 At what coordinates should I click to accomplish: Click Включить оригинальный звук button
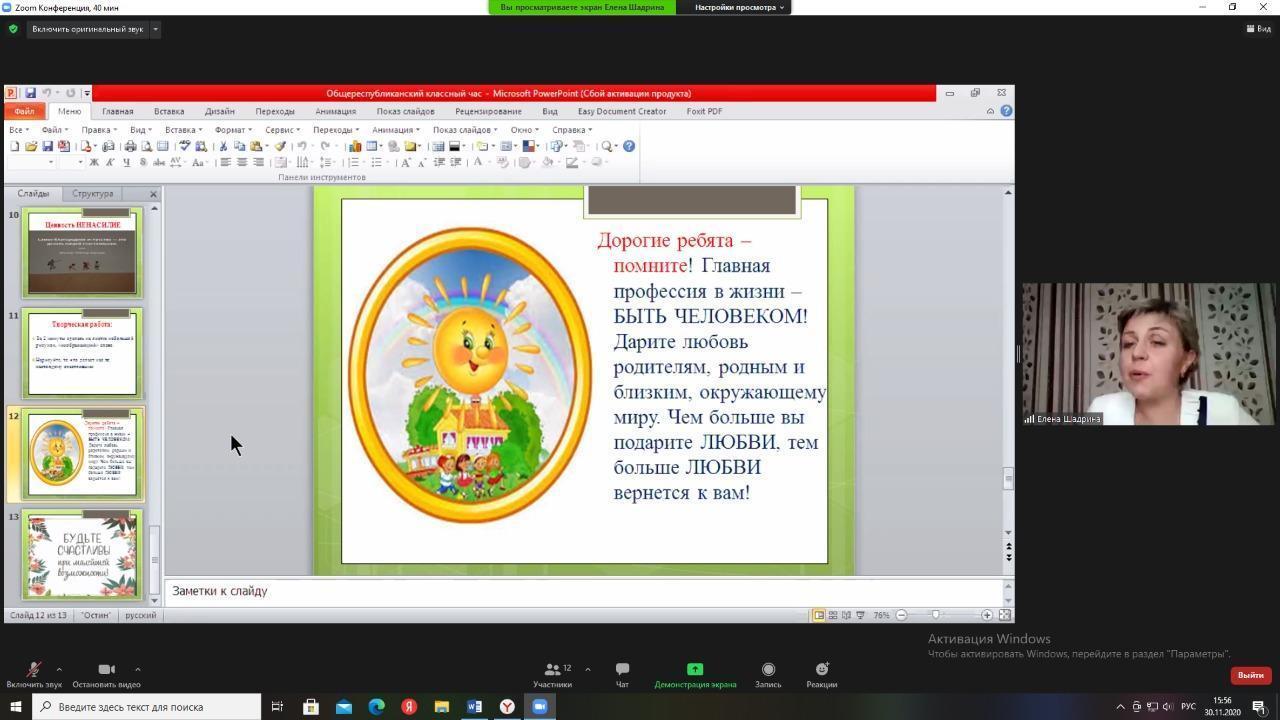click(x=88, y=29)
